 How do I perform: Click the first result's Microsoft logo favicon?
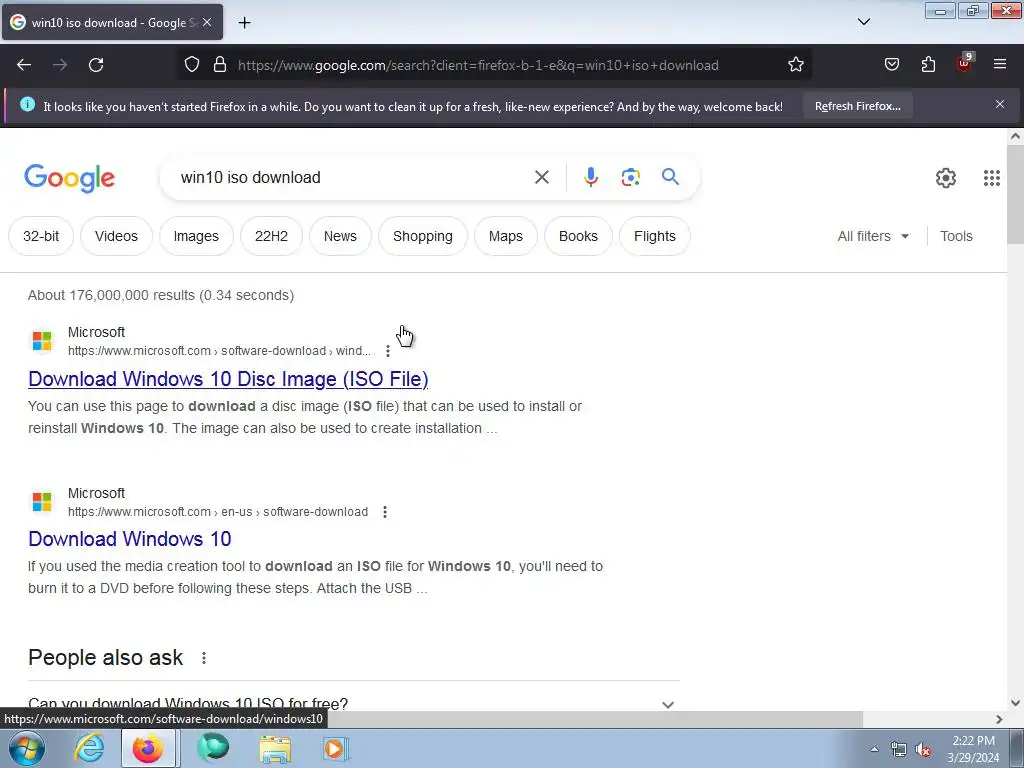click(42, 341)
